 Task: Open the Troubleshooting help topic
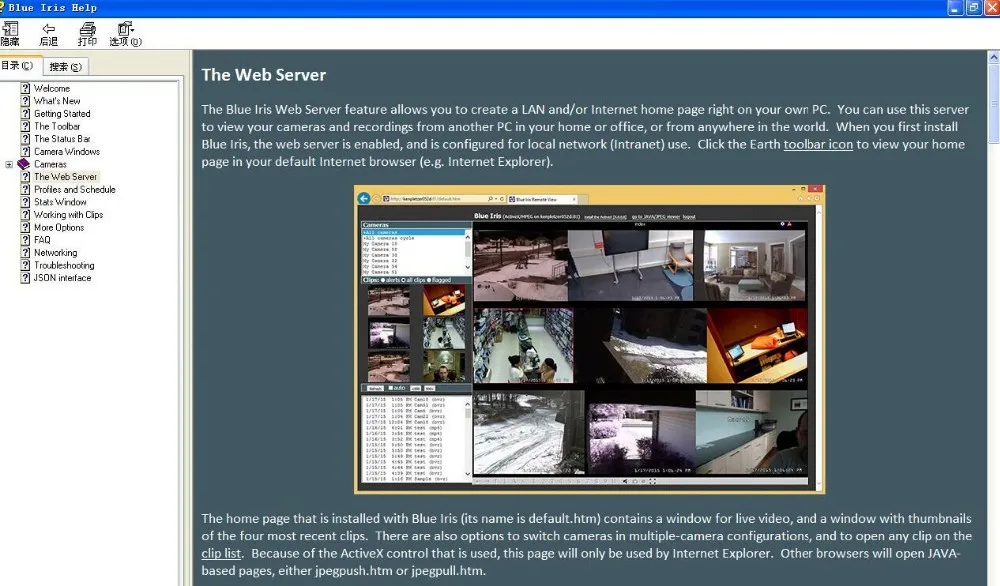(x=64, y=265)
